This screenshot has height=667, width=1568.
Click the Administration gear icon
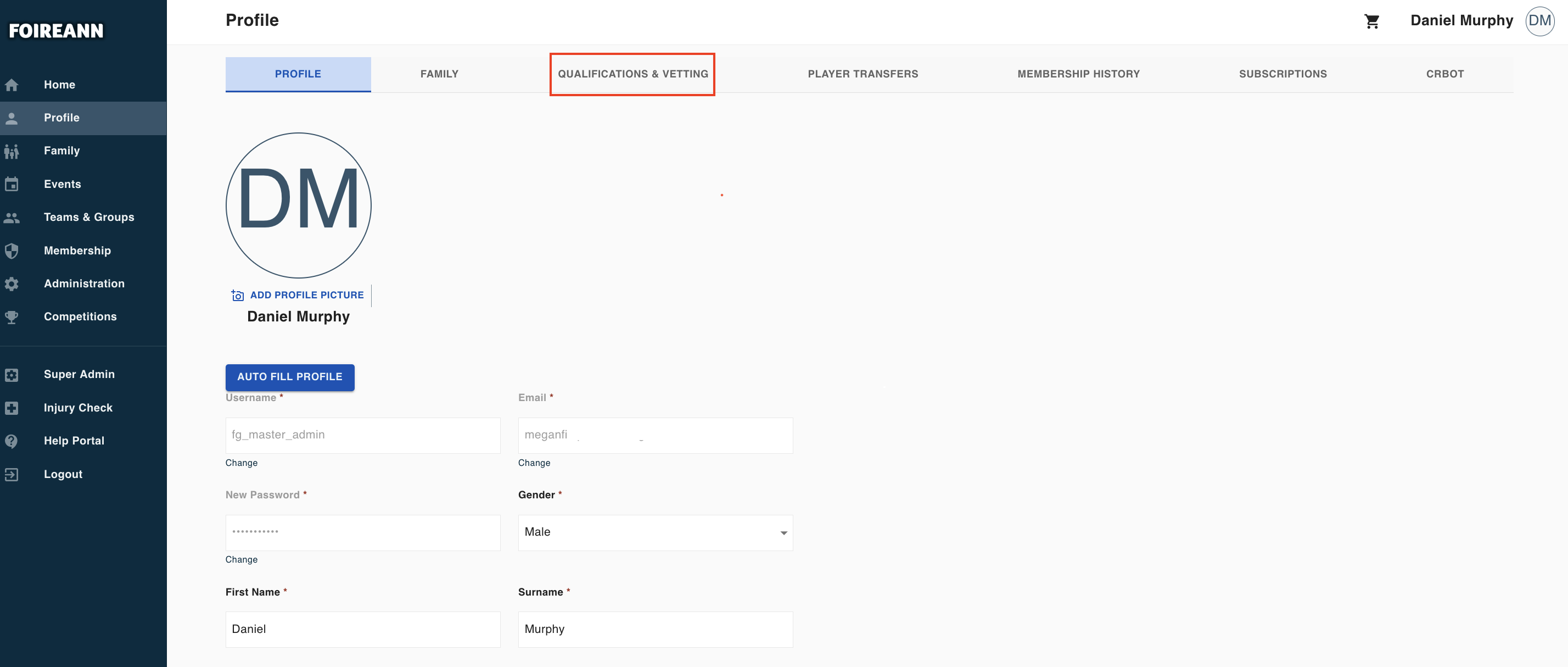pyautogui.click(x=12, y=284)
